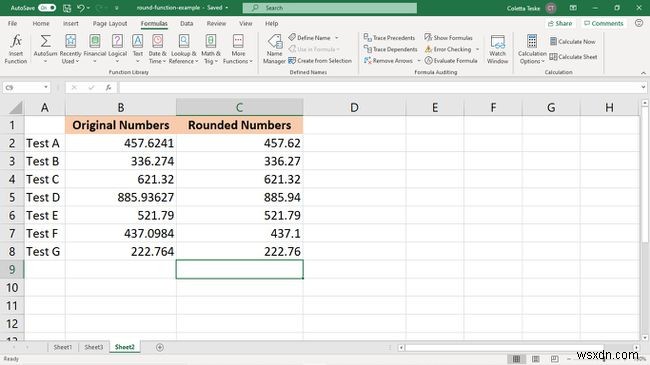Click Error Checking
The height and width of the screenshot is (365, 650).
coord(448,49)
